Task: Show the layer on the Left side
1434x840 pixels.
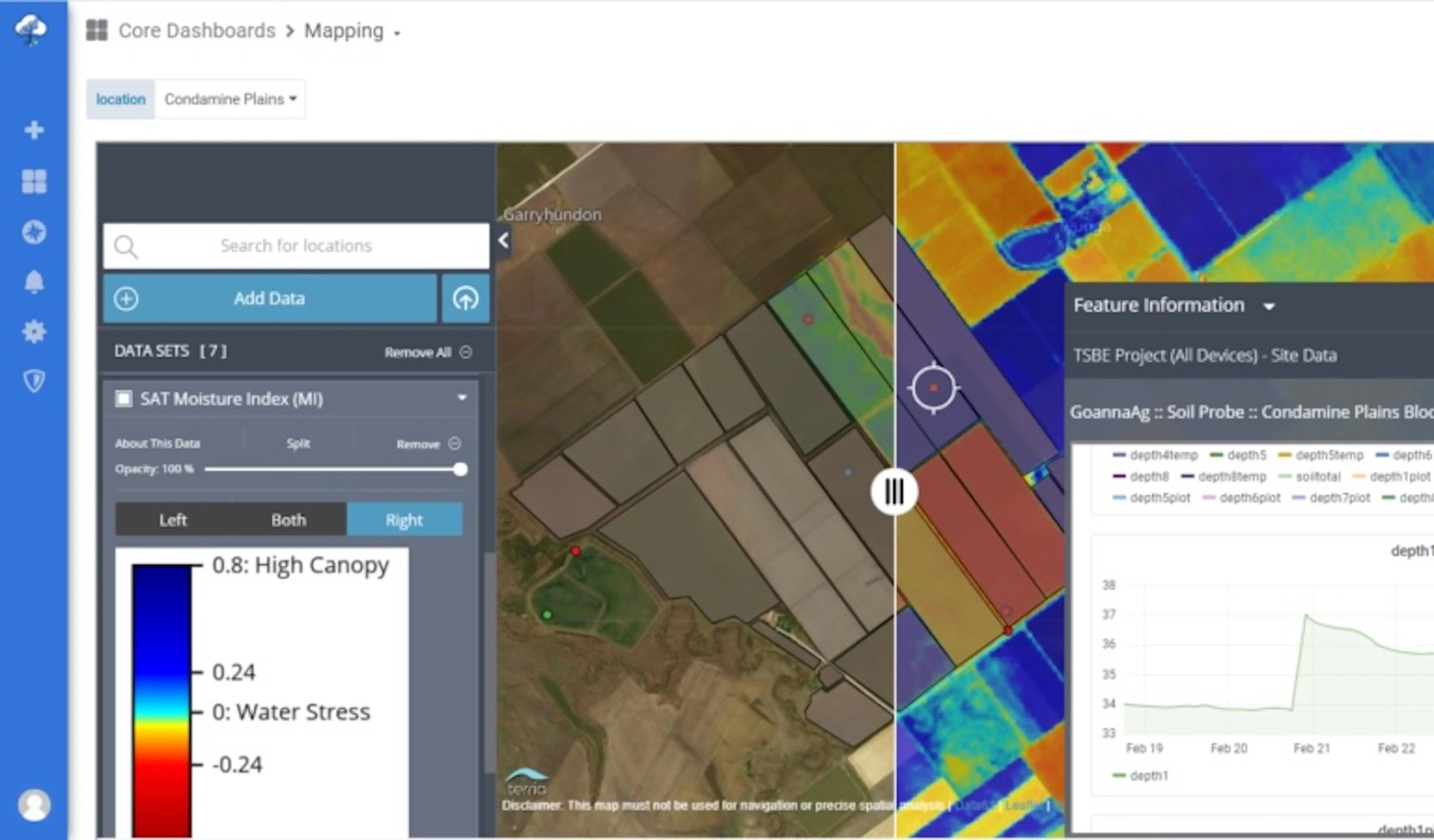Action: (x=173, y=520)
